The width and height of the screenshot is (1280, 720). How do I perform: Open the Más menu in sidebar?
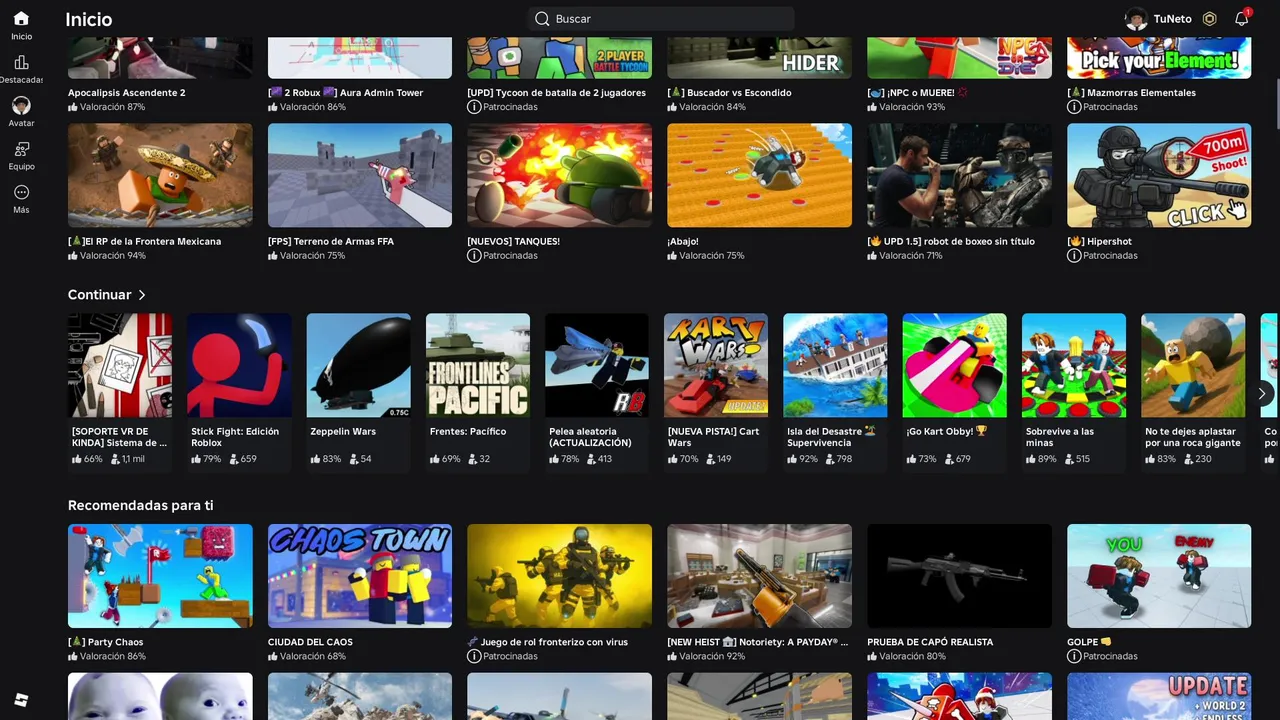click(x=21, y=199)
